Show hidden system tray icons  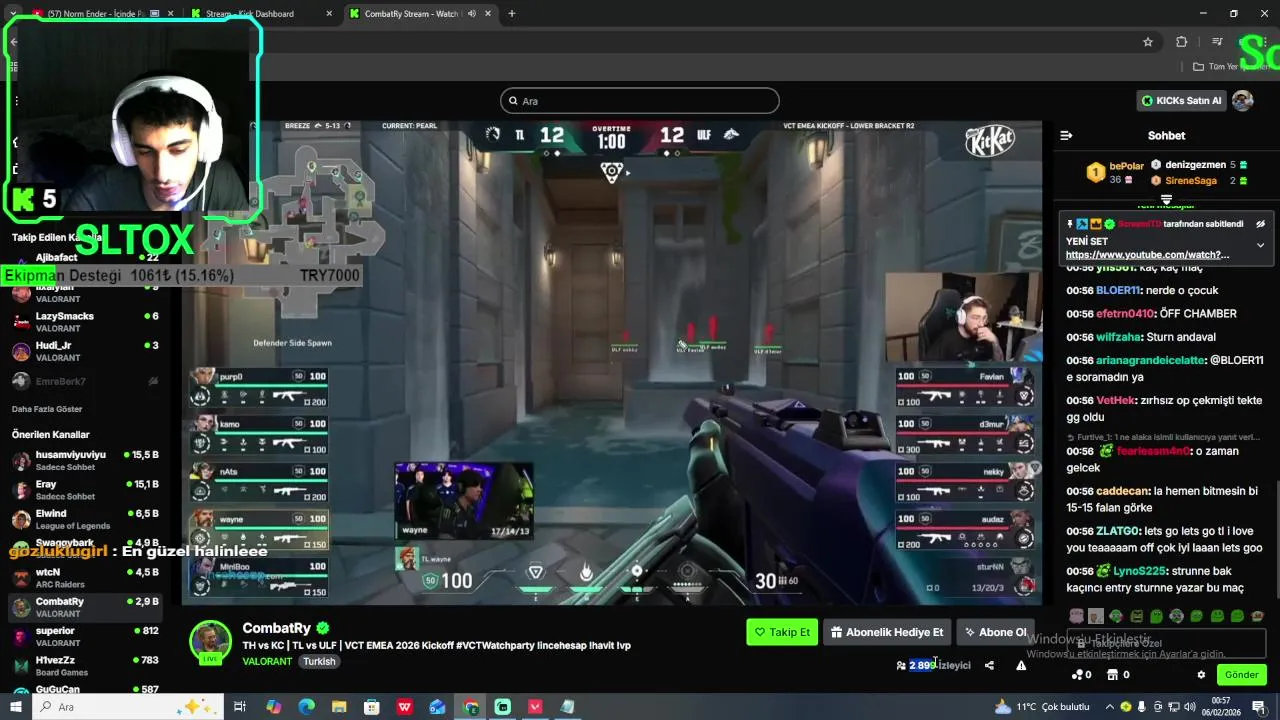coord(1110,707)
